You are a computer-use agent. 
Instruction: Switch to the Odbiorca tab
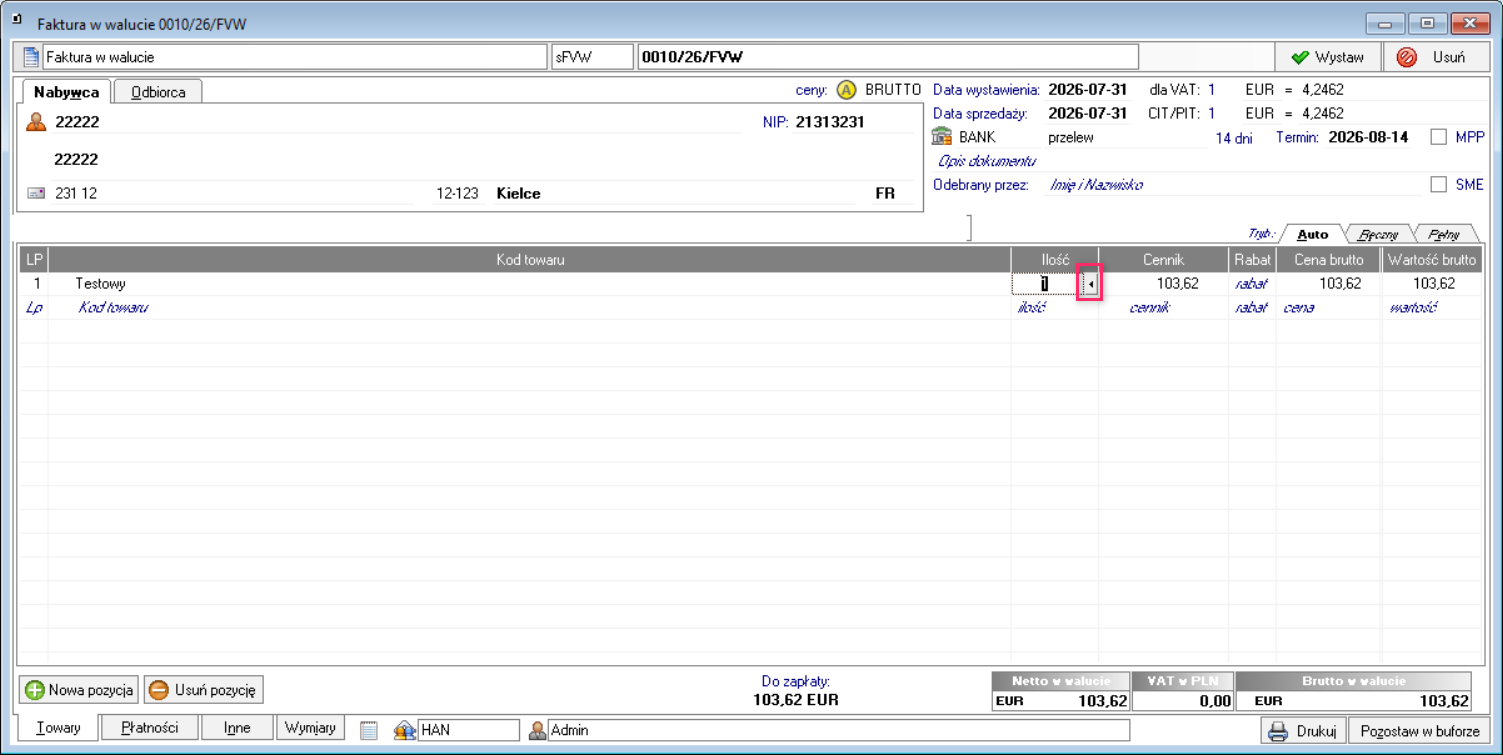158,92
